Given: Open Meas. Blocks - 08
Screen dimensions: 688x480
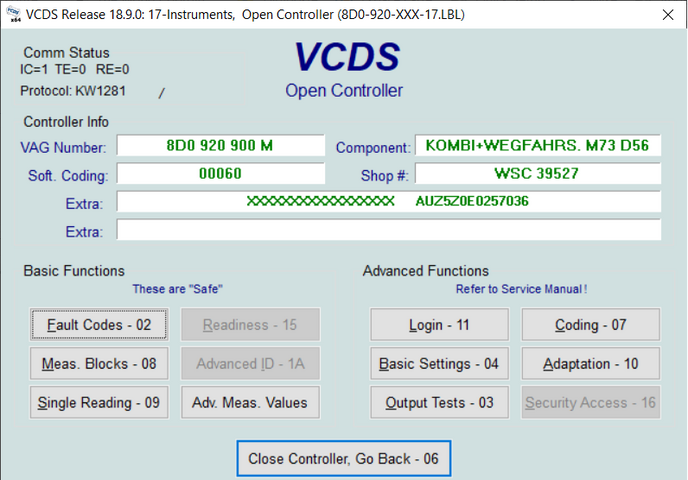Looking at the screenshot, I should click(99, 364).
